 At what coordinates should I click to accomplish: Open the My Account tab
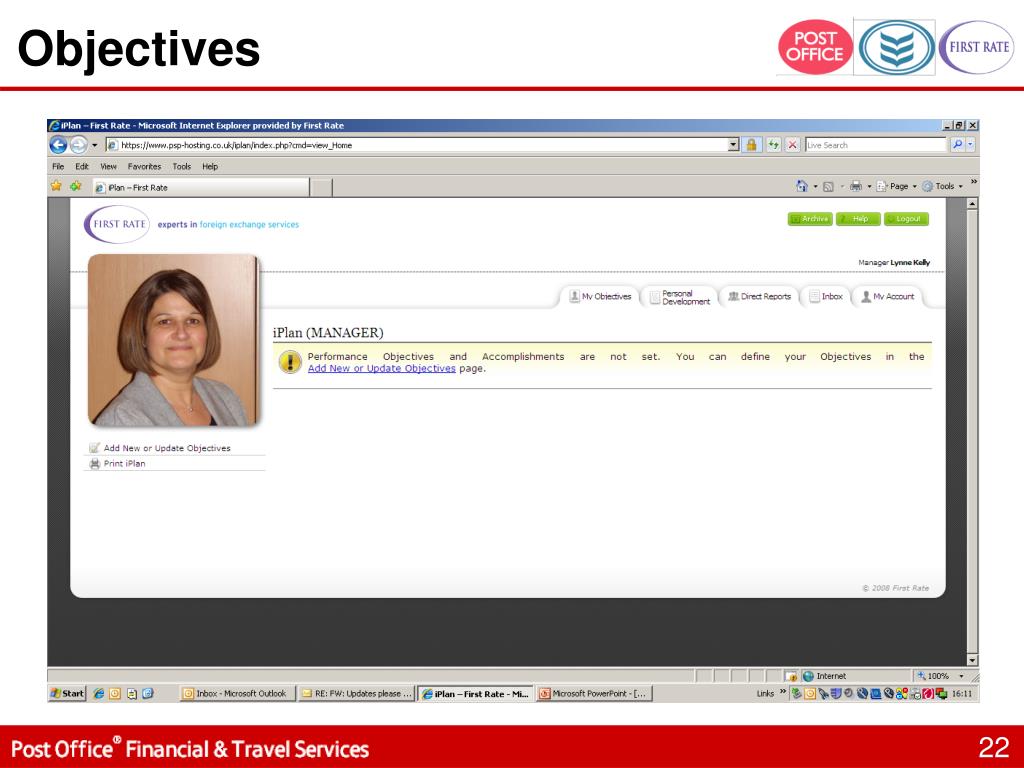point(888,296)
